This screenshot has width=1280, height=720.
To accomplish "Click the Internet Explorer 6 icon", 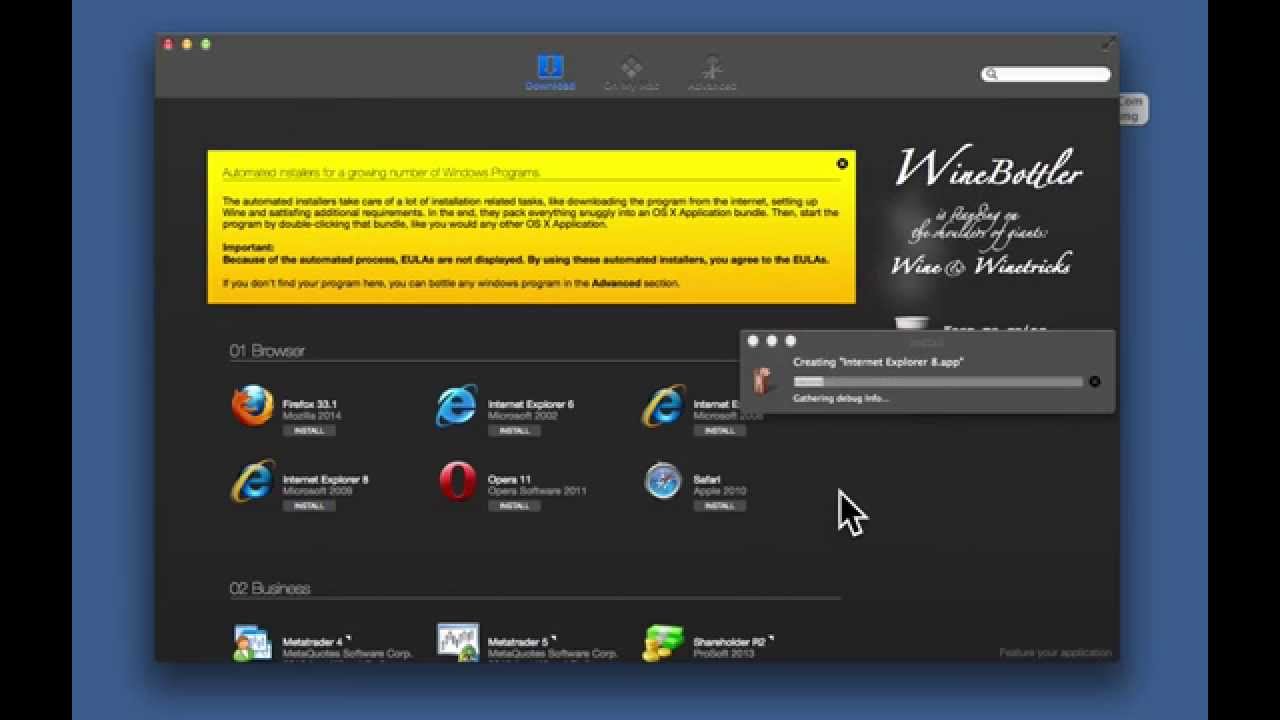I will [457, 406].
